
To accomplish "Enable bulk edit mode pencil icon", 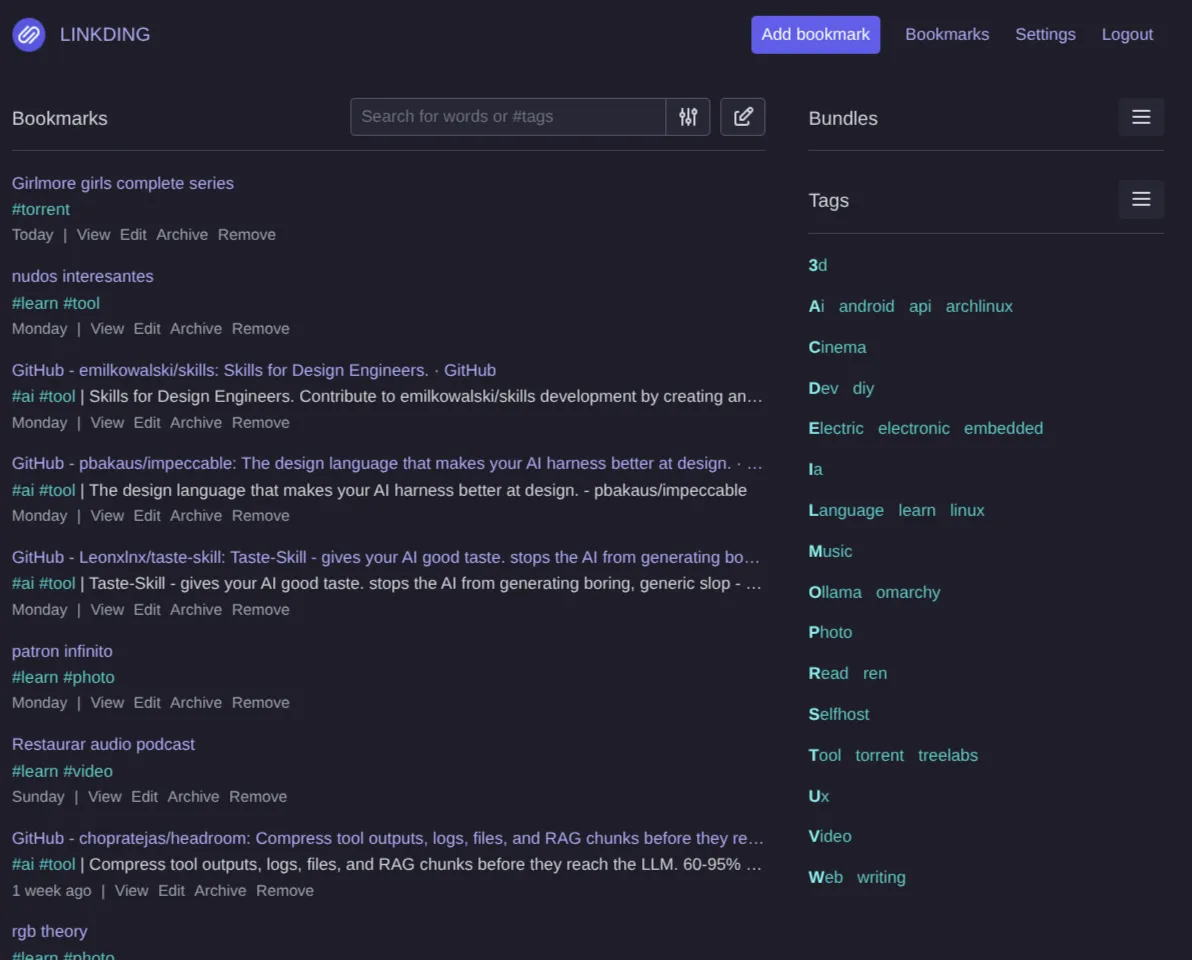I will tap(743, 117).
